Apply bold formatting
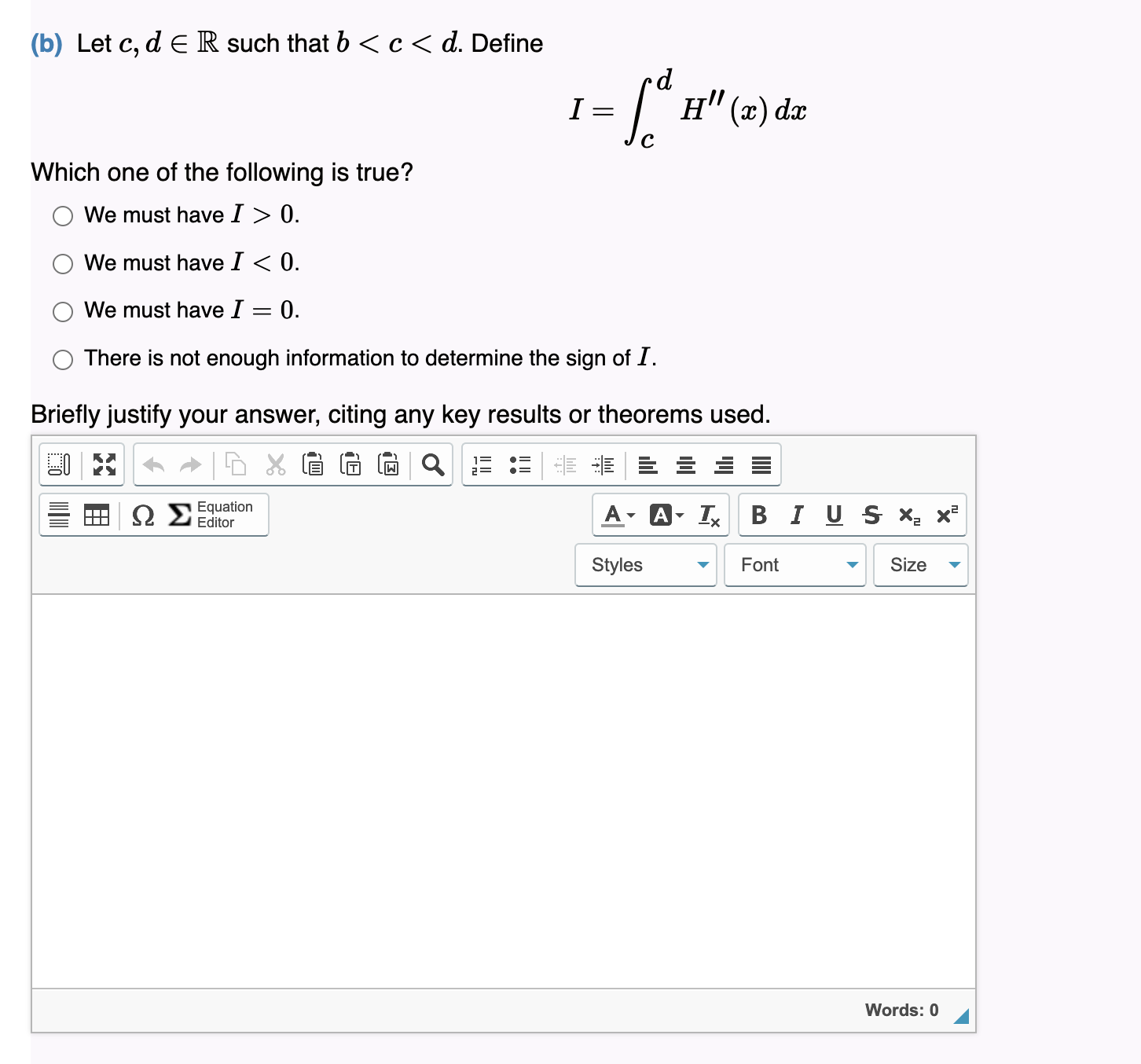 (x=758, y=515)
